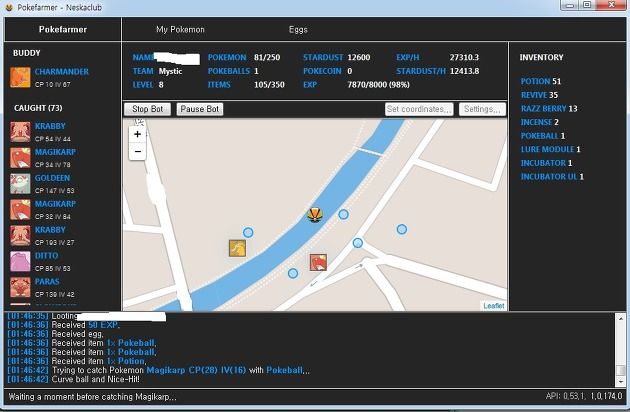Click the PARAS name link

click(47, 281)
